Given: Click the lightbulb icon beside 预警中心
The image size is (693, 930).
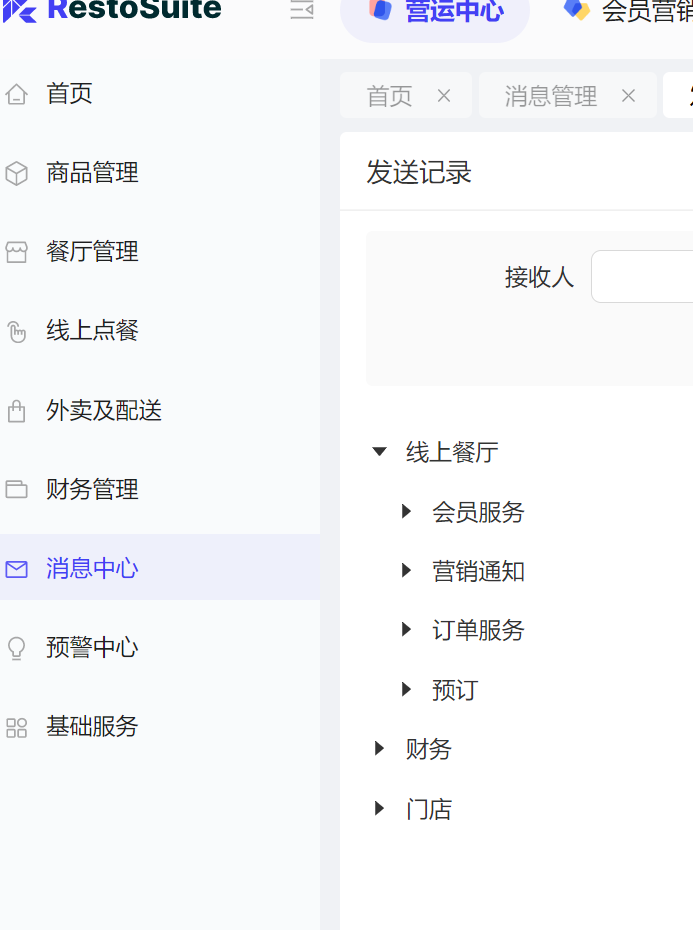Looking at the screenshot, I should (16, 648).
